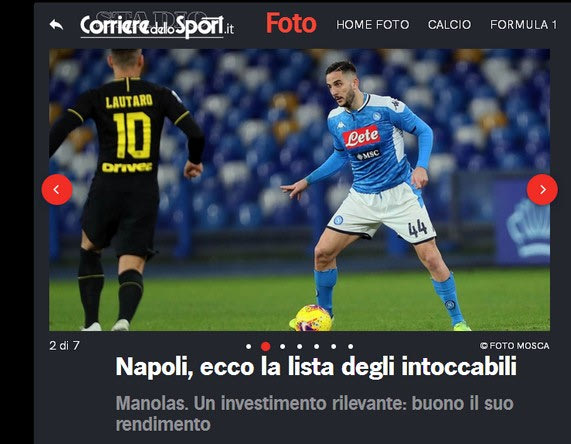Select the third gallery pagination dot
This screenshot has height=444, width=571.
[283, 346]
